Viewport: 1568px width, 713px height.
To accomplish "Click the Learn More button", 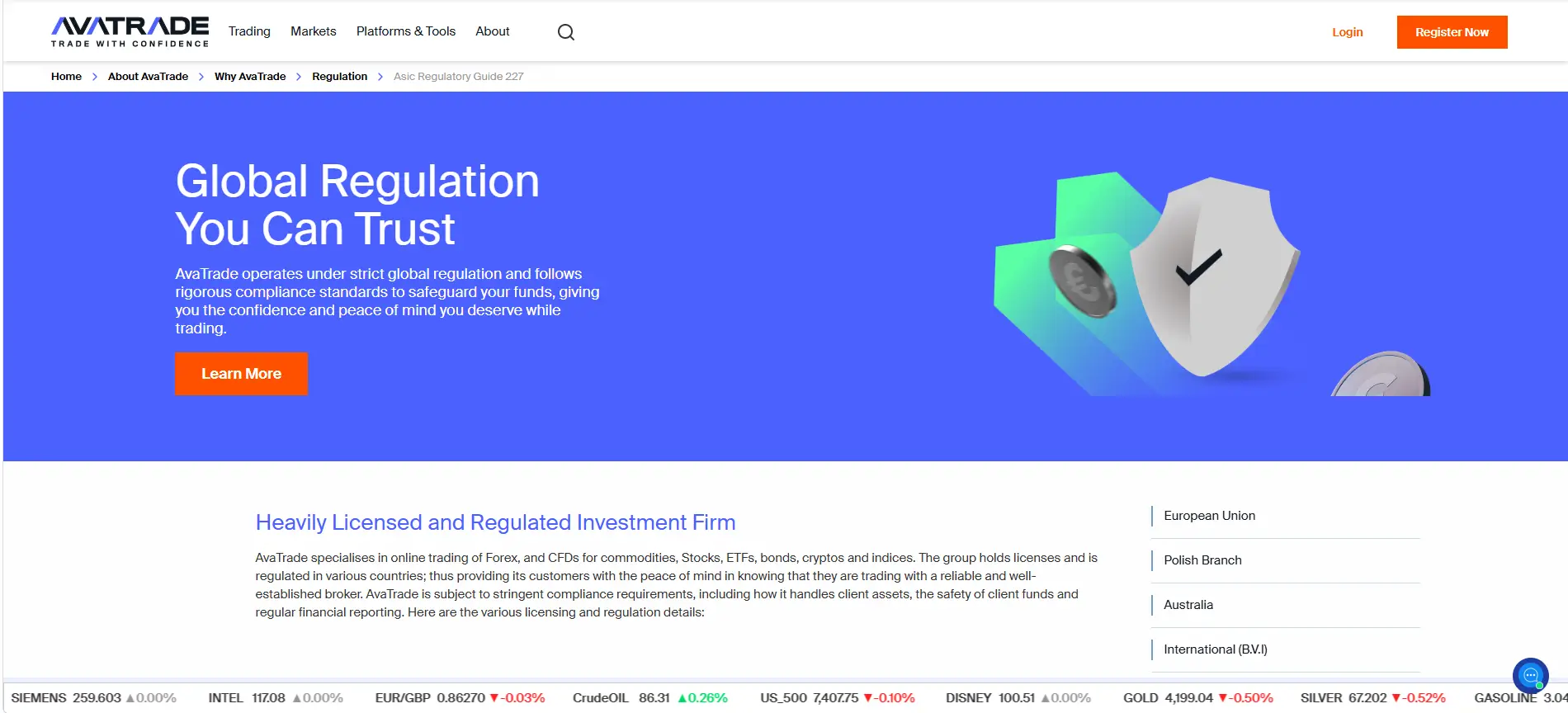I will click(x=241, y=374).
